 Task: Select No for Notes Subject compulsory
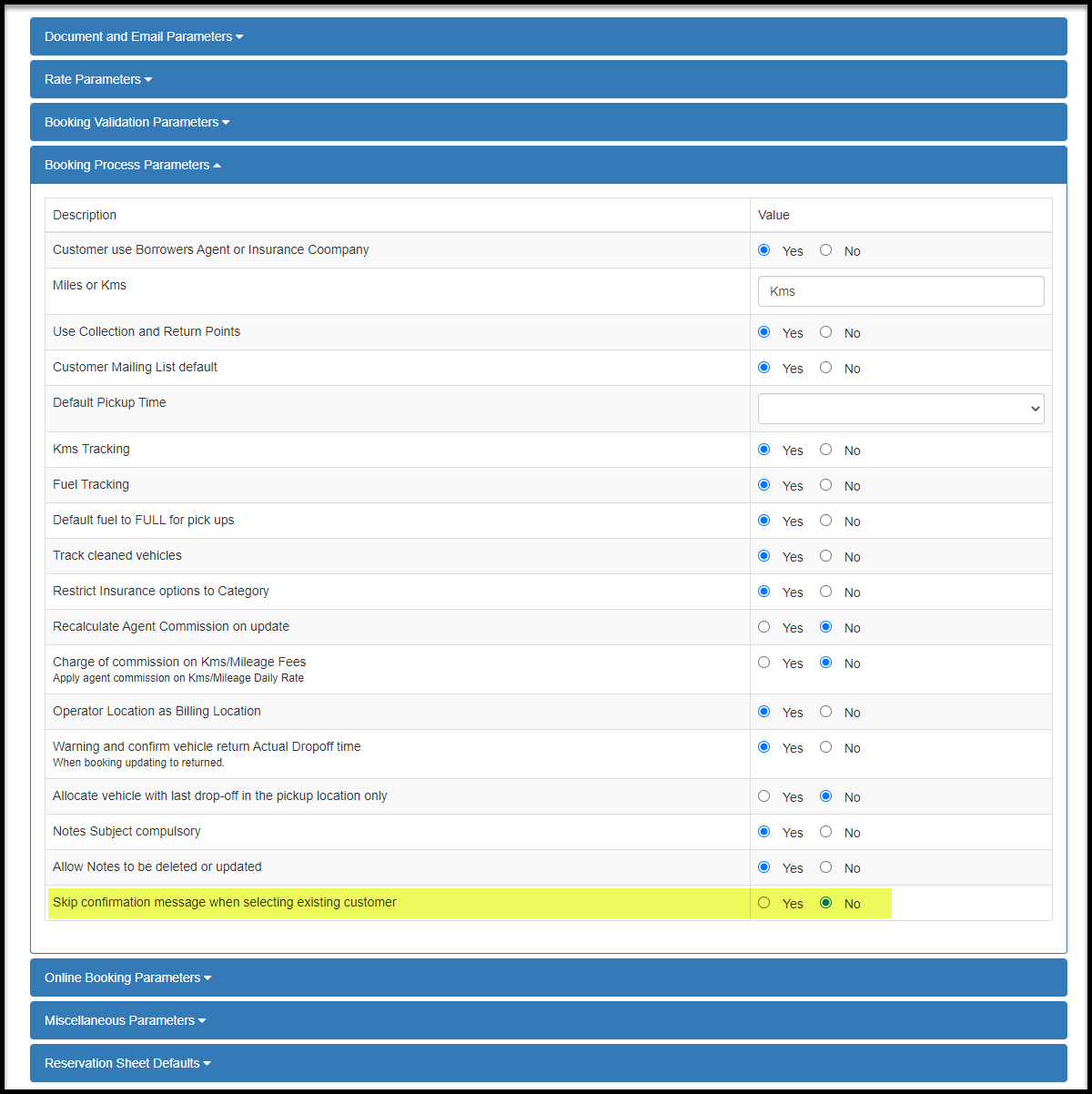pyautogui.click(x=825, y=831)
